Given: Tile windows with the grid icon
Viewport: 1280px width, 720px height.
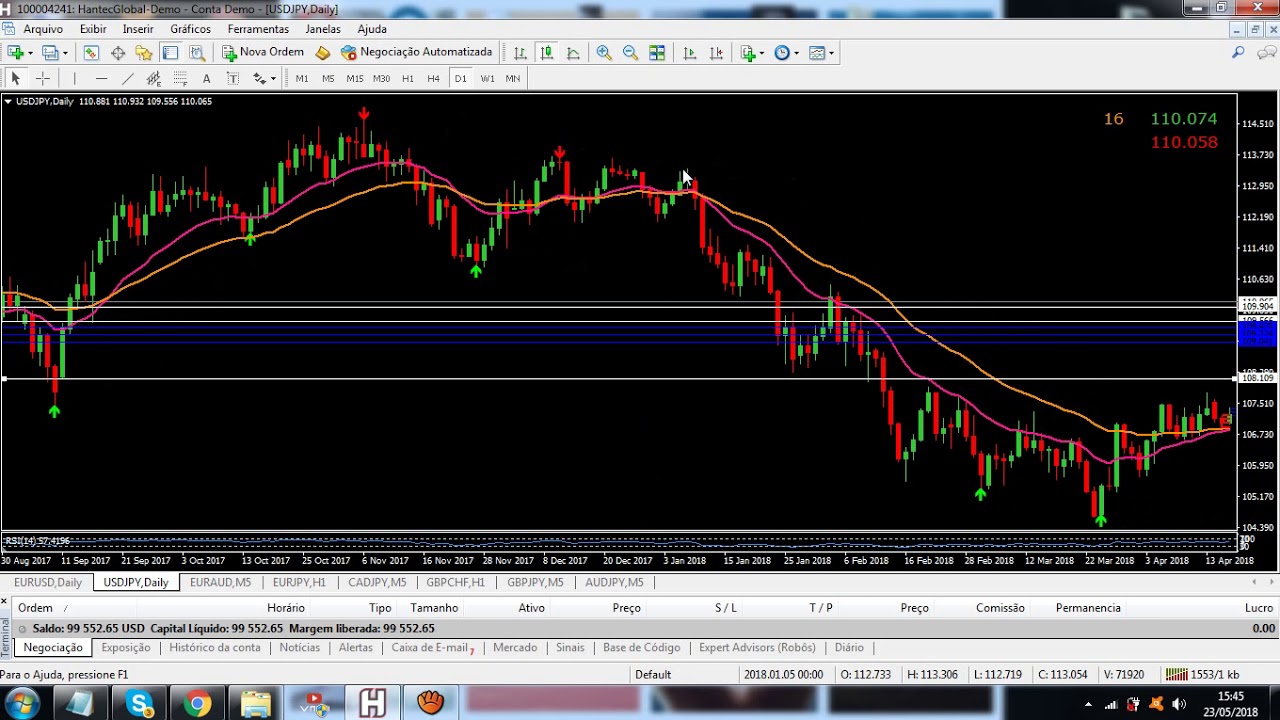Looking at the screenshot, I should [x=657, y=53].
